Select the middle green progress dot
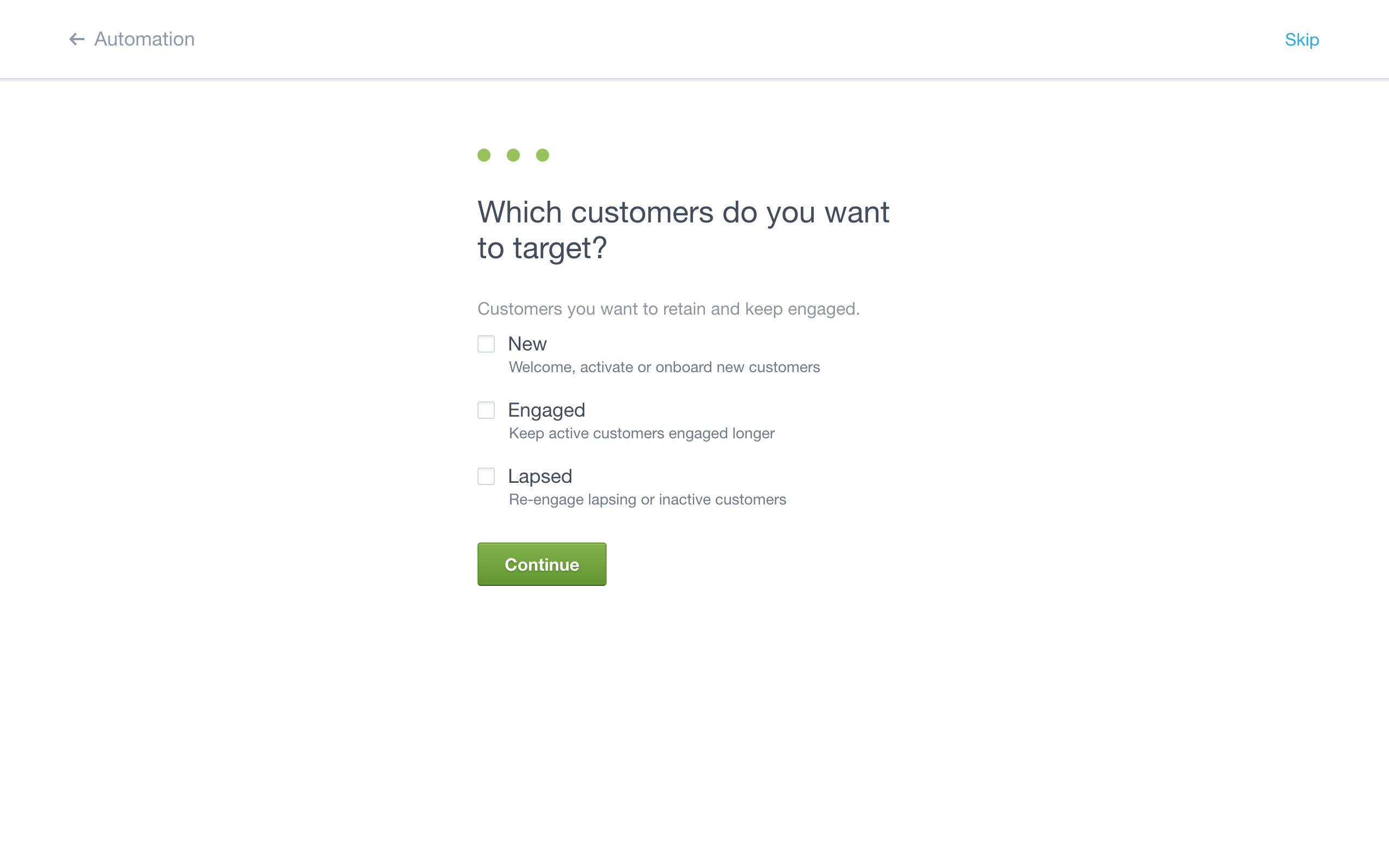 pos(513,155)
